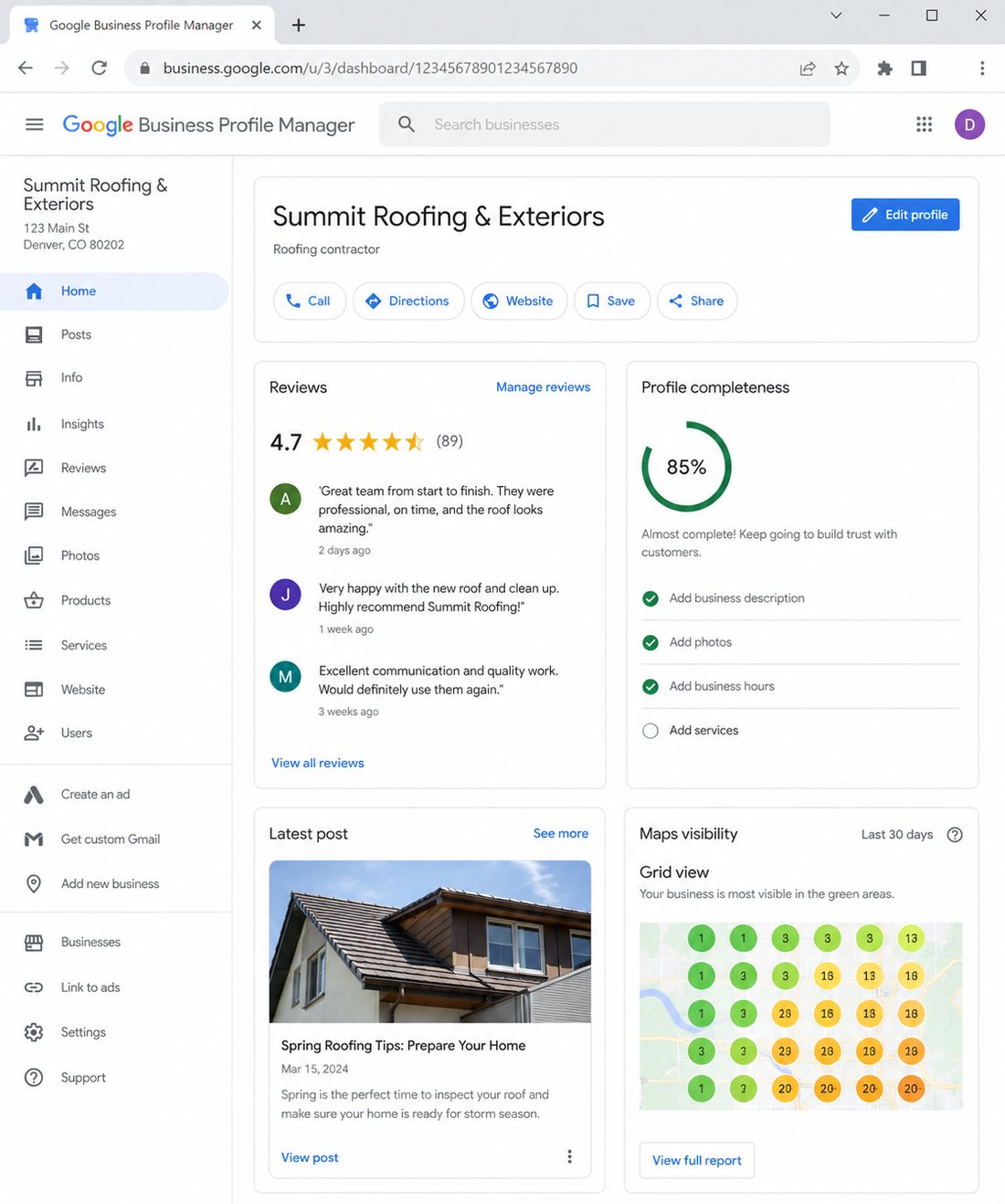Click the Get custom Gmail icon
This screenshot has width=1005, height=1204.
point(34,839)
